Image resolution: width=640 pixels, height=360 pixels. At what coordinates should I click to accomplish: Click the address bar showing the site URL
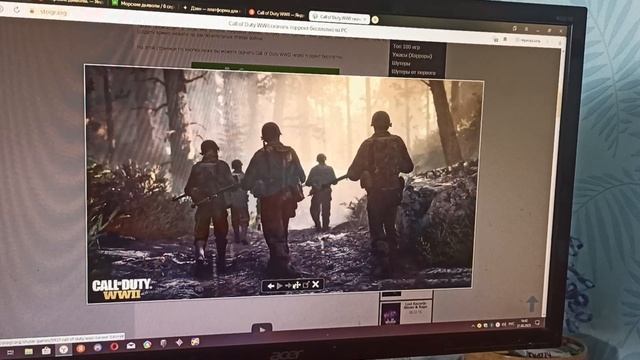tap(54, 12)
